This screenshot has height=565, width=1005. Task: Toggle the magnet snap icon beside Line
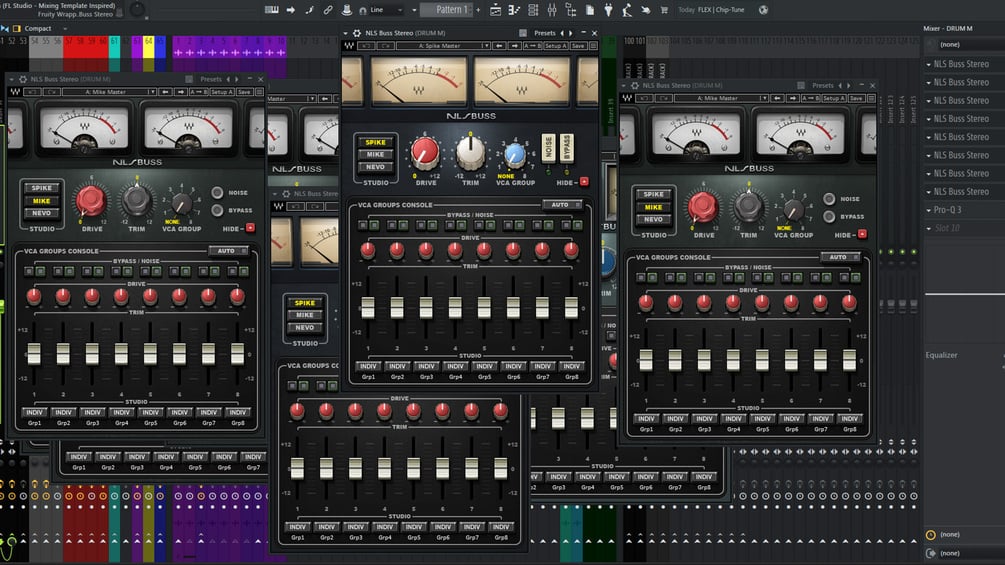click(363, 10)
